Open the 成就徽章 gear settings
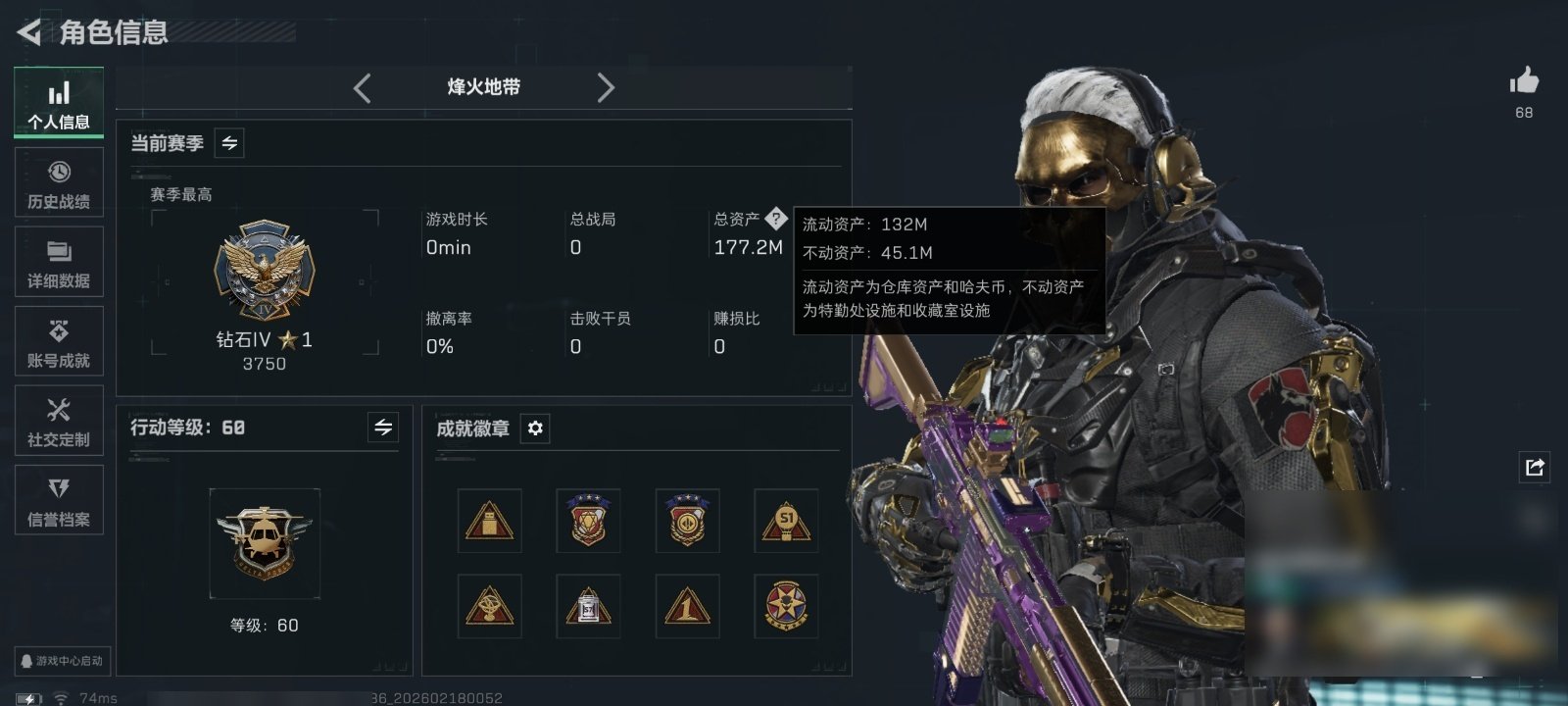Screen dimensions: 1568x706 point(535,429)
